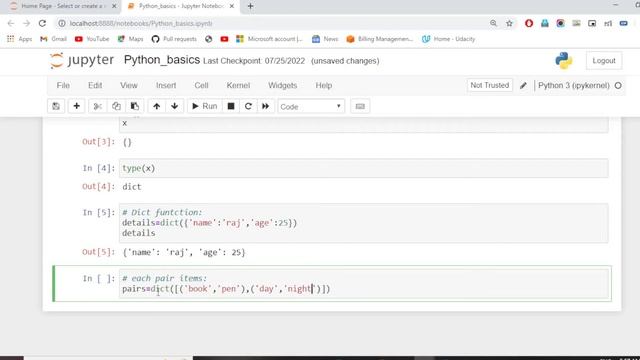Click the address bar URL
640x360 pixels.
pyautogui.click(x=141, y=23)
